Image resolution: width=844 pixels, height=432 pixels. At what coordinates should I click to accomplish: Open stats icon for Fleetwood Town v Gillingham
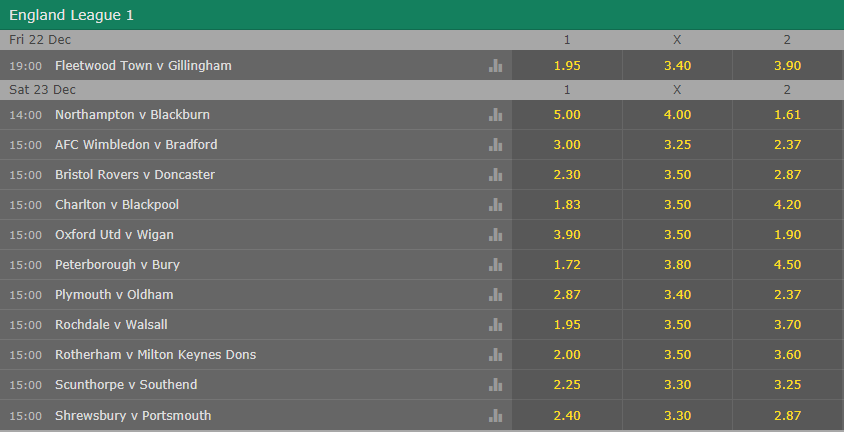pos(495,66)
